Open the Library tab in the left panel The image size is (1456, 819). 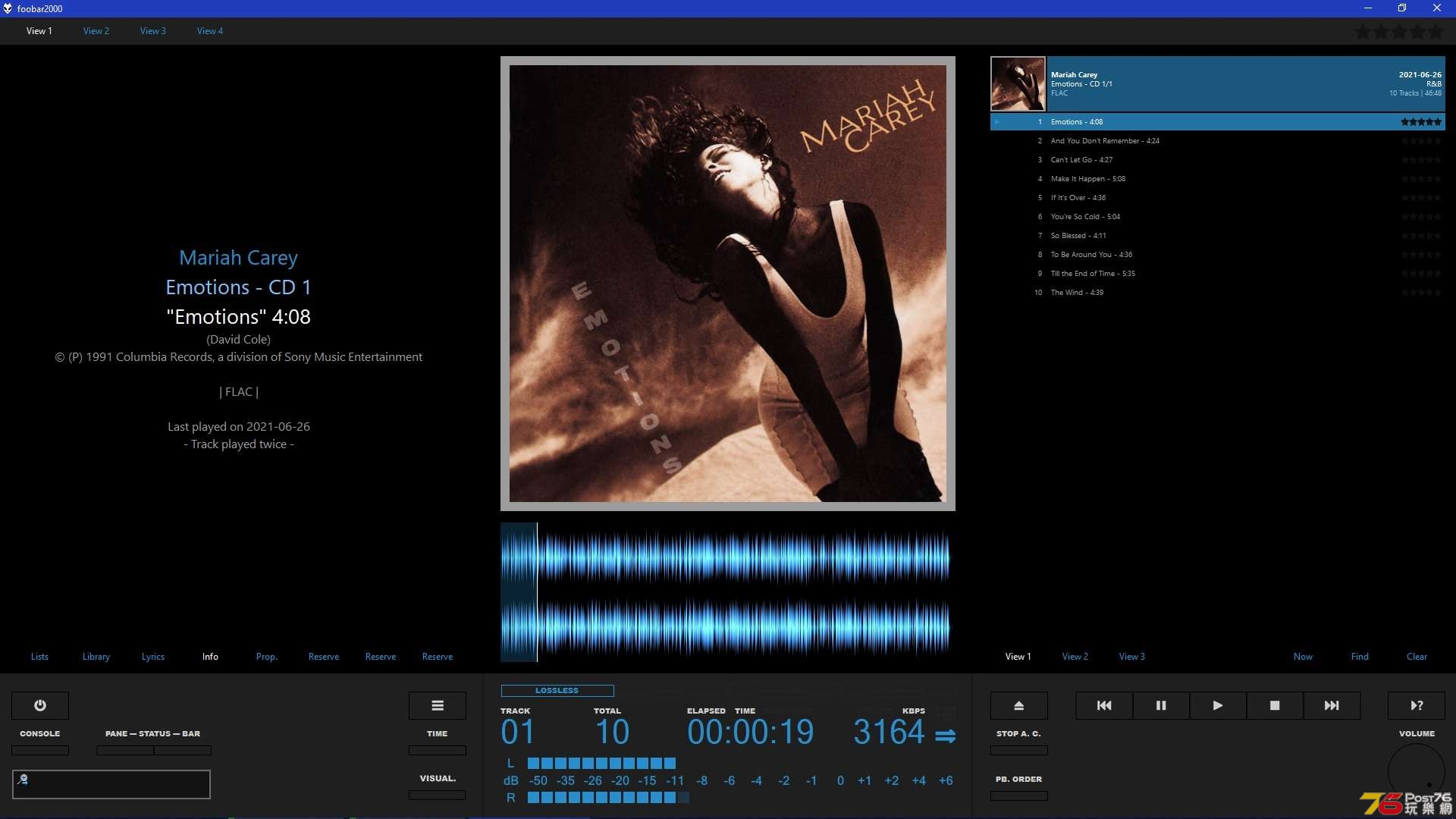pyautogui.click(x=96, y=657)
